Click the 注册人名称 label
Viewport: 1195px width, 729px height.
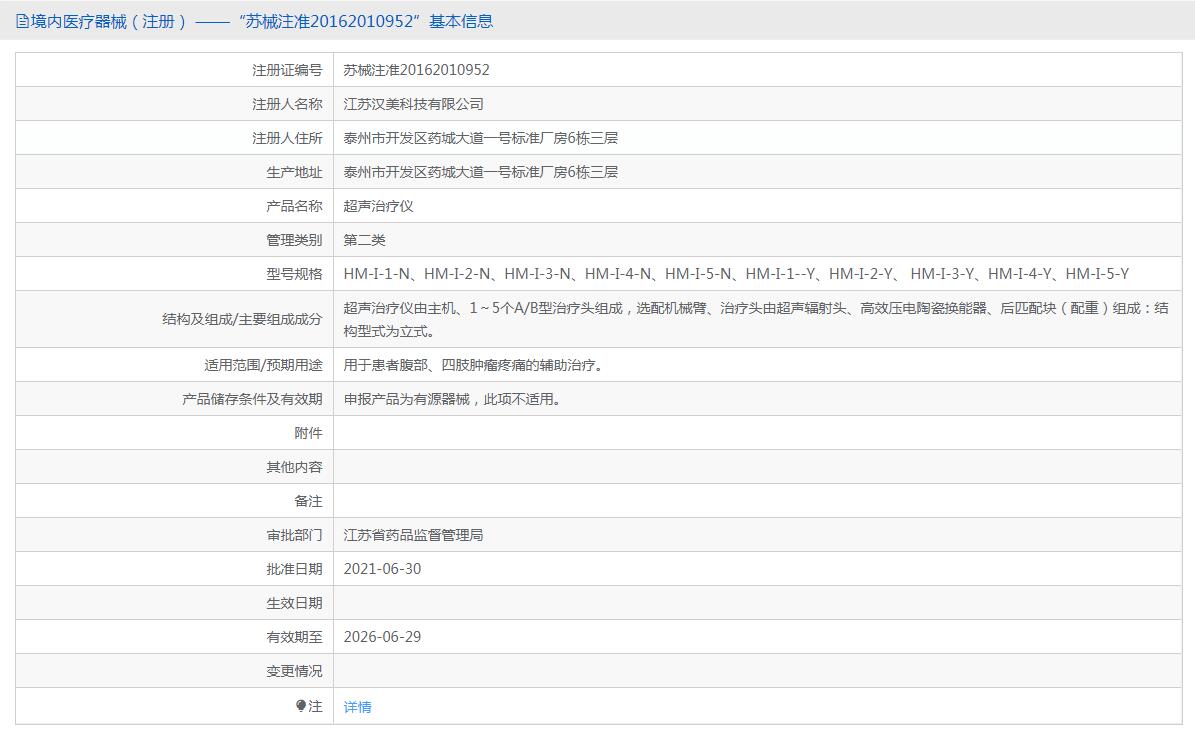(x=287, y=104)
